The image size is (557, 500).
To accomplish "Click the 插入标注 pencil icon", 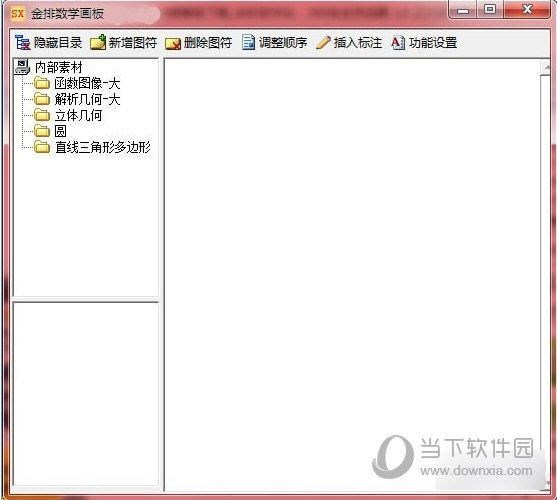I will pyautogui.click(x=323, y=43).
